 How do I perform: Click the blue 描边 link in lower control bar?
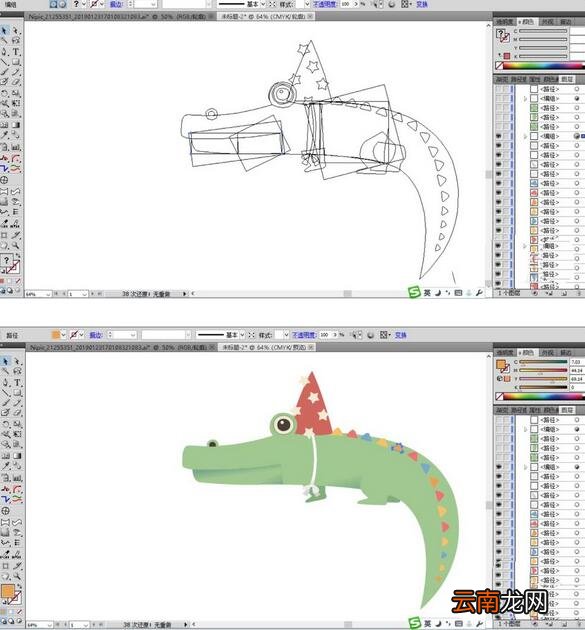pos(96,335)
